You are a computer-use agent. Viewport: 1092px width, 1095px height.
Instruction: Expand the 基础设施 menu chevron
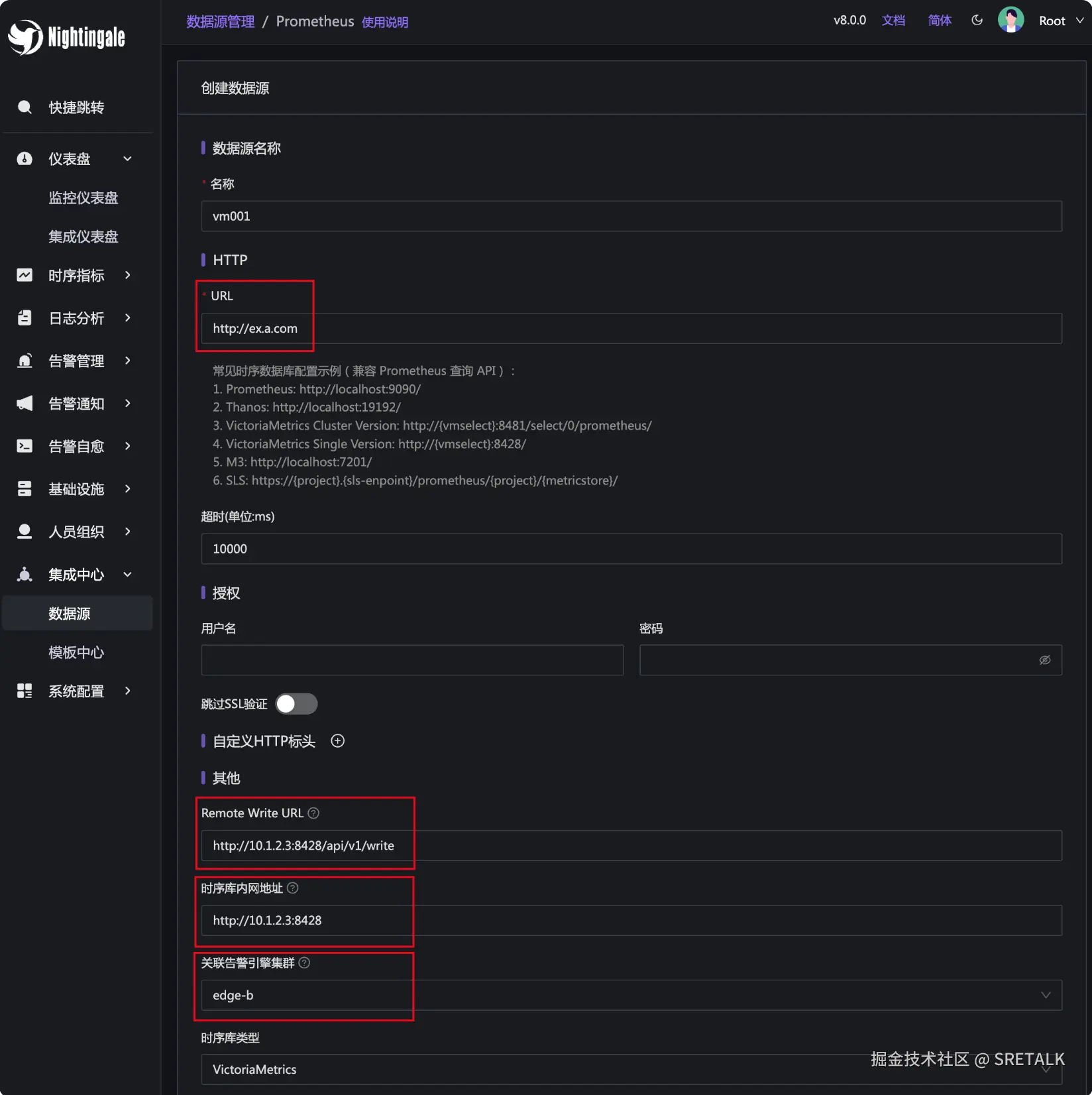[128, 489]
